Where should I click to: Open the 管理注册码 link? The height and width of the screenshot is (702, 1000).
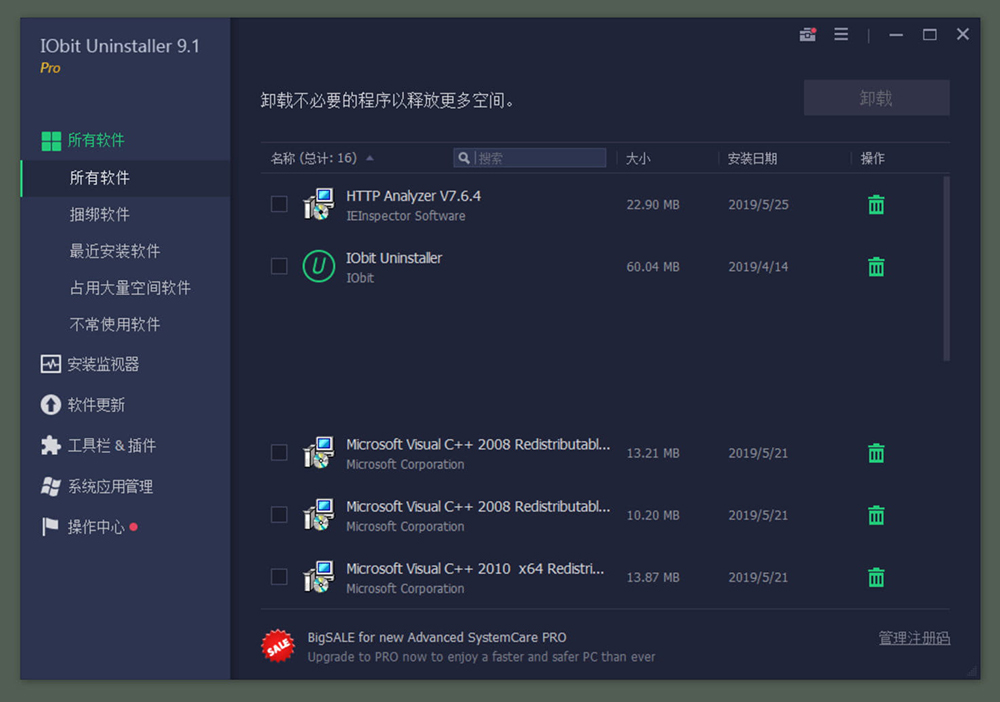[914, 638]
